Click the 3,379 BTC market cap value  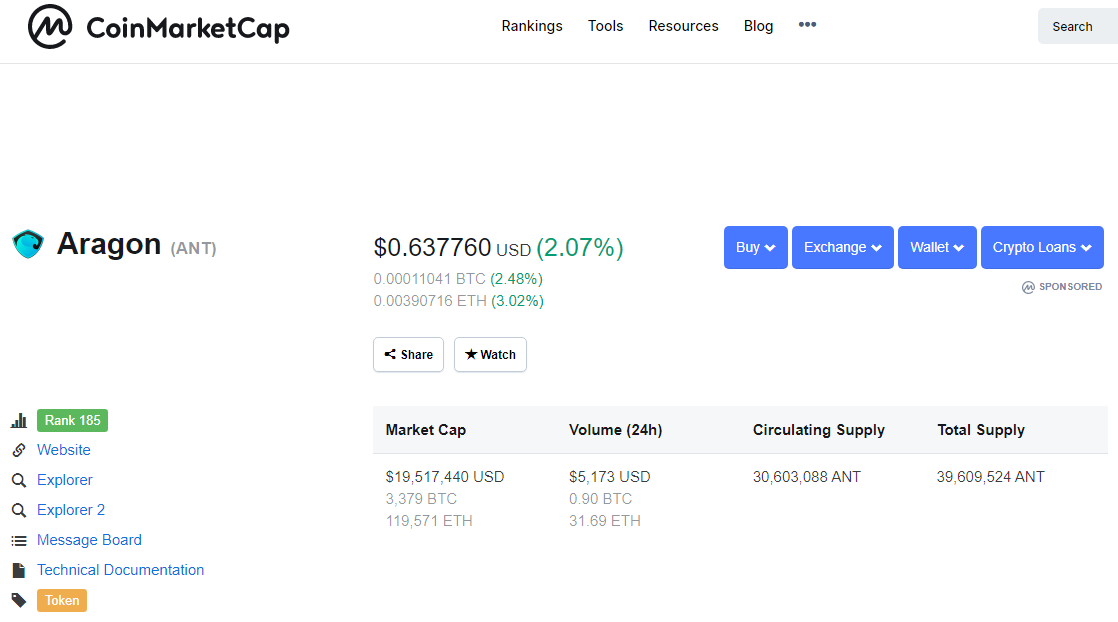tap(421, 499)
